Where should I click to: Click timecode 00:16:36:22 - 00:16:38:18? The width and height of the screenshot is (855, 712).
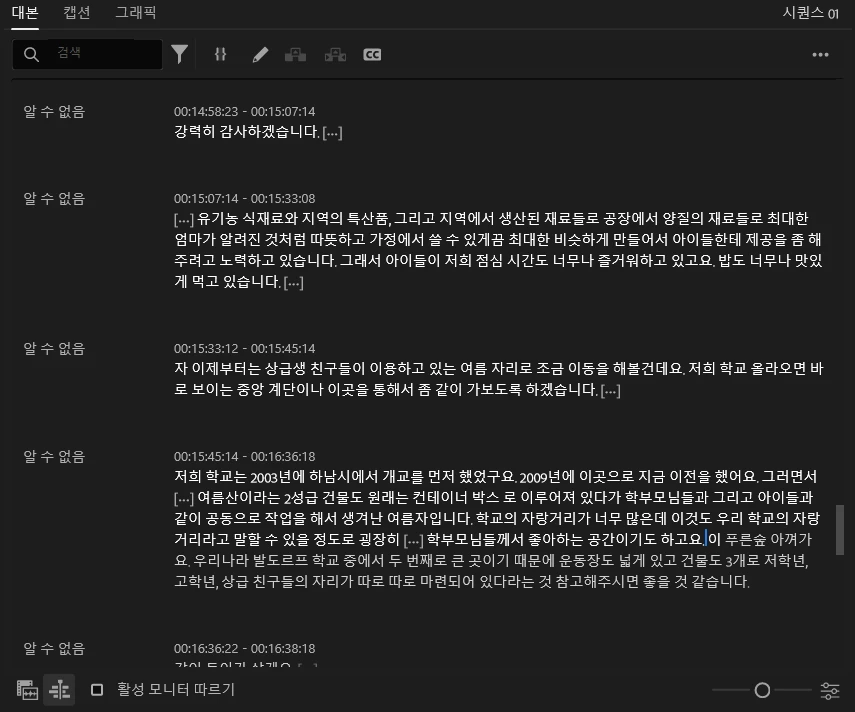(x=244, y=649)
